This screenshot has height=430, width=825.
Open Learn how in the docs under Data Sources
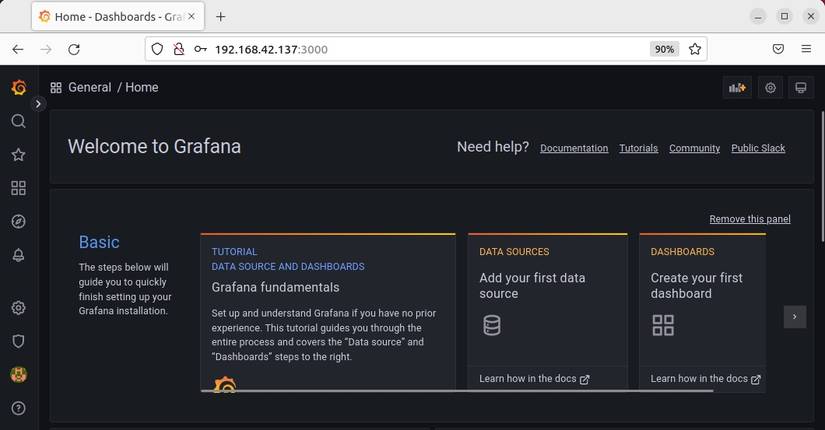(x=534, y=379)
